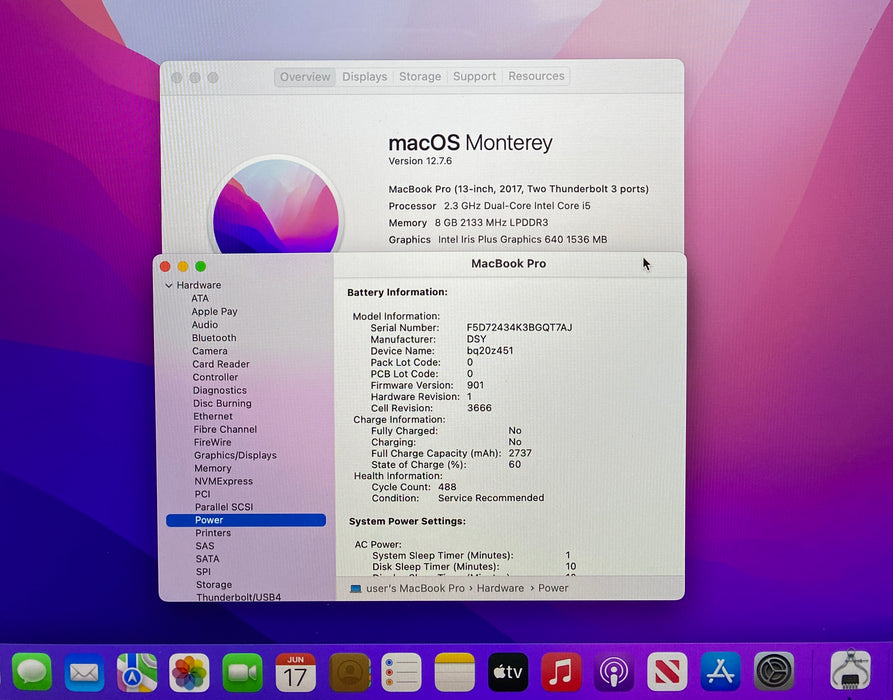Click the macOS Monterey logo image

tap(276, 206)
